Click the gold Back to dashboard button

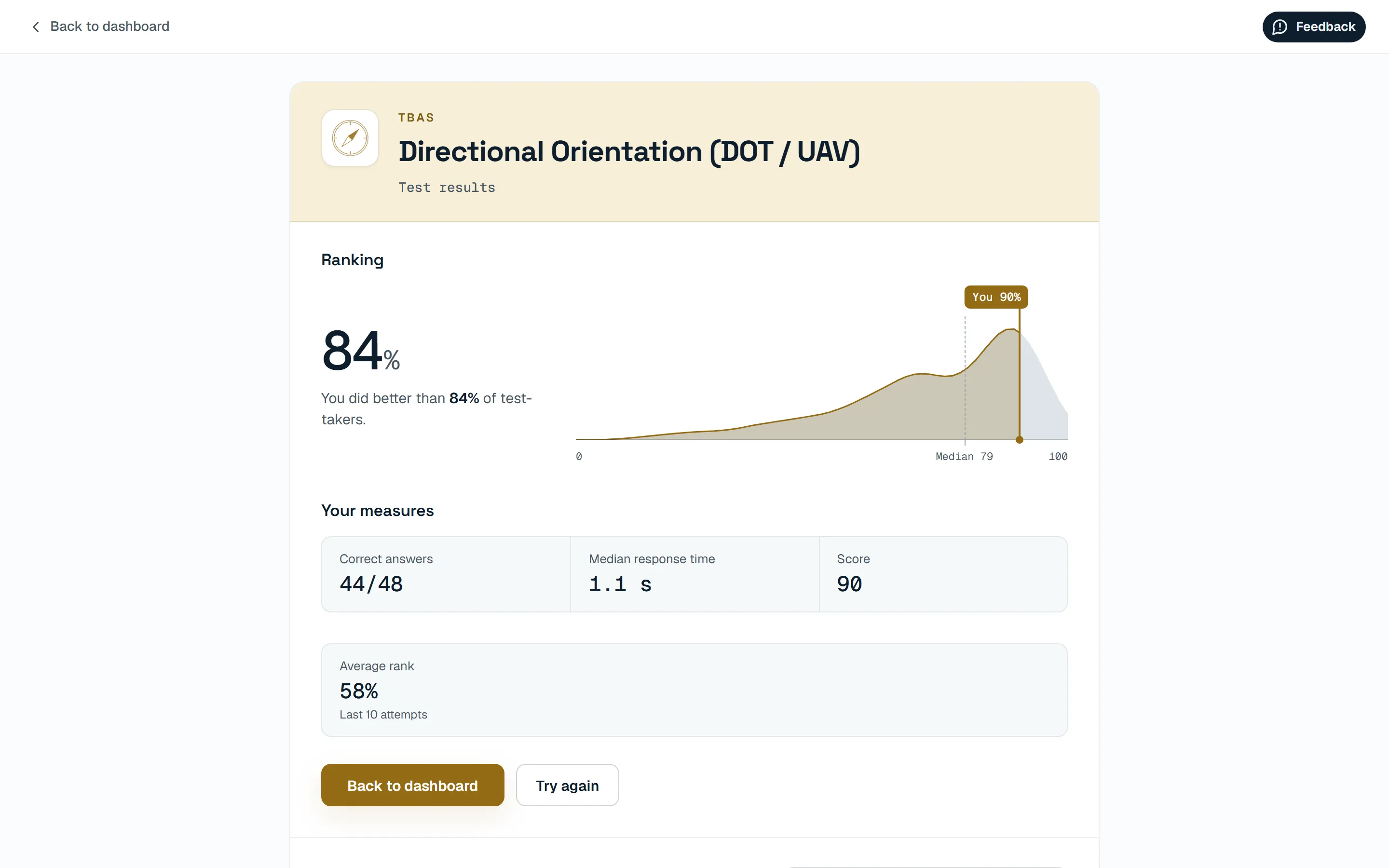click(413, 785)
